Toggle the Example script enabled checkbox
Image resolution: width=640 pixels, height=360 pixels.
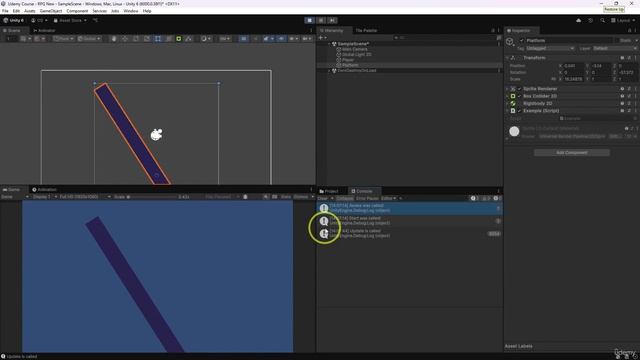[520, 111]
